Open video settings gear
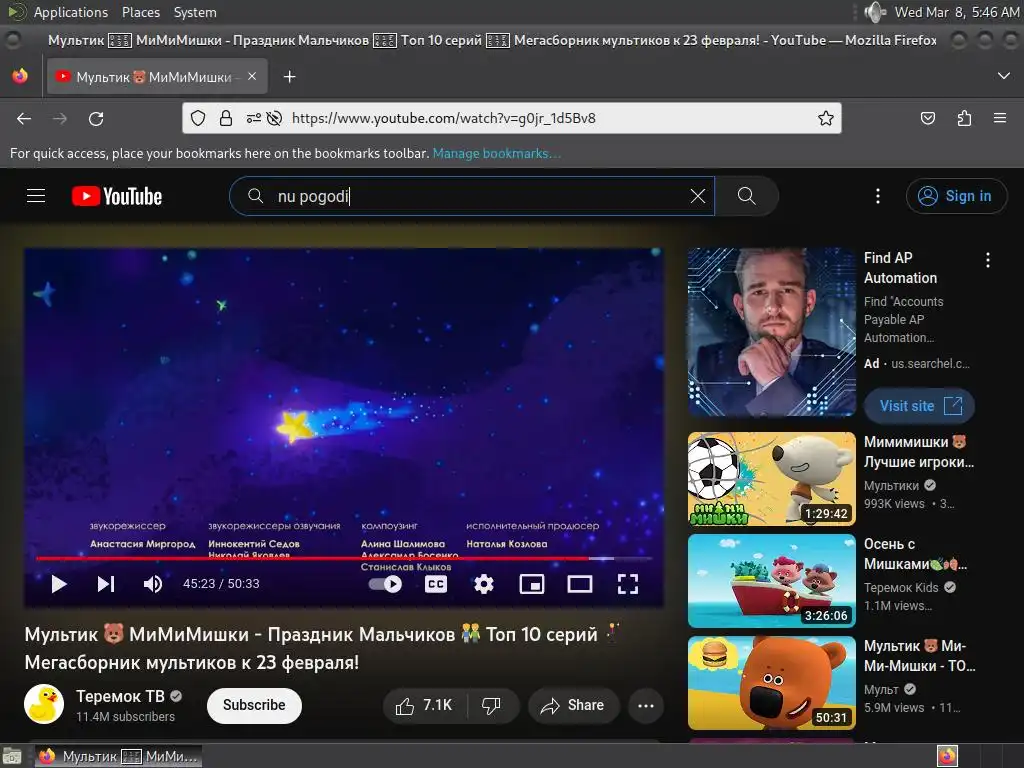1024x768 pixels. click(483, 584)
